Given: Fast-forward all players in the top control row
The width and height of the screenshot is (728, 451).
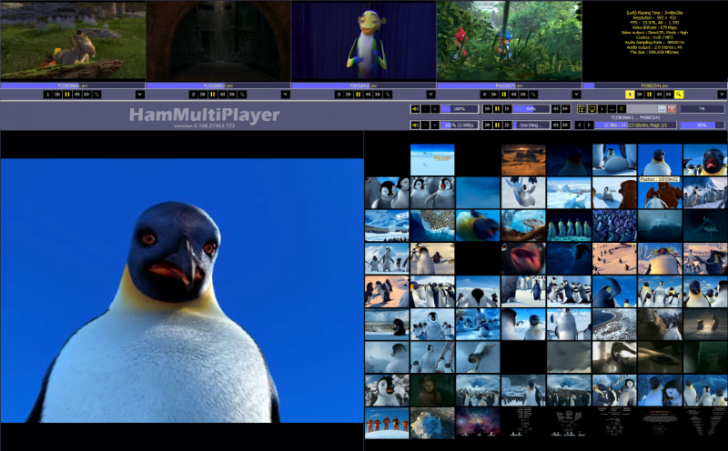Looking at the screenshot, I should [566, 109].
